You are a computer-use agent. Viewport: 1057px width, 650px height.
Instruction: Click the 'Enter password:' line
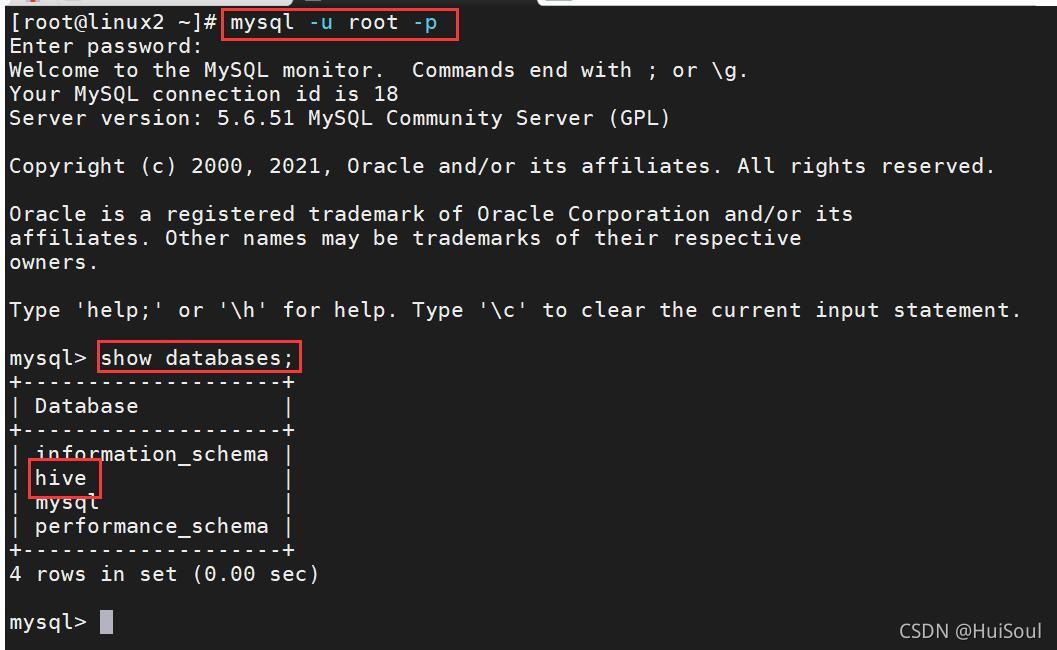pyautogui.click(x=106, y=47)
